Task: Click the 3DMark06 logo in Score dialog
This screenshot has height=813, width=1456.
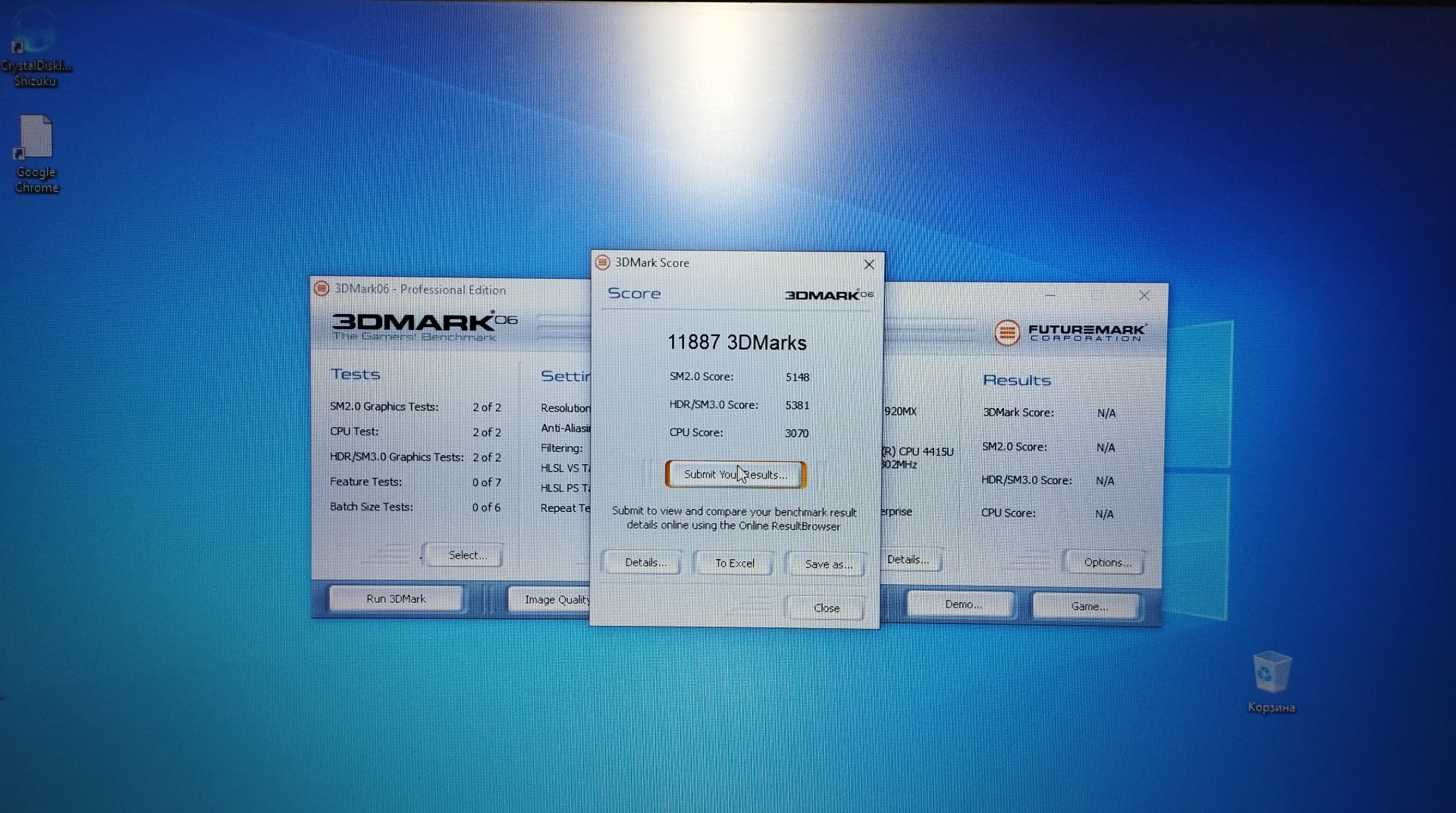Action: tap(828, 295)
